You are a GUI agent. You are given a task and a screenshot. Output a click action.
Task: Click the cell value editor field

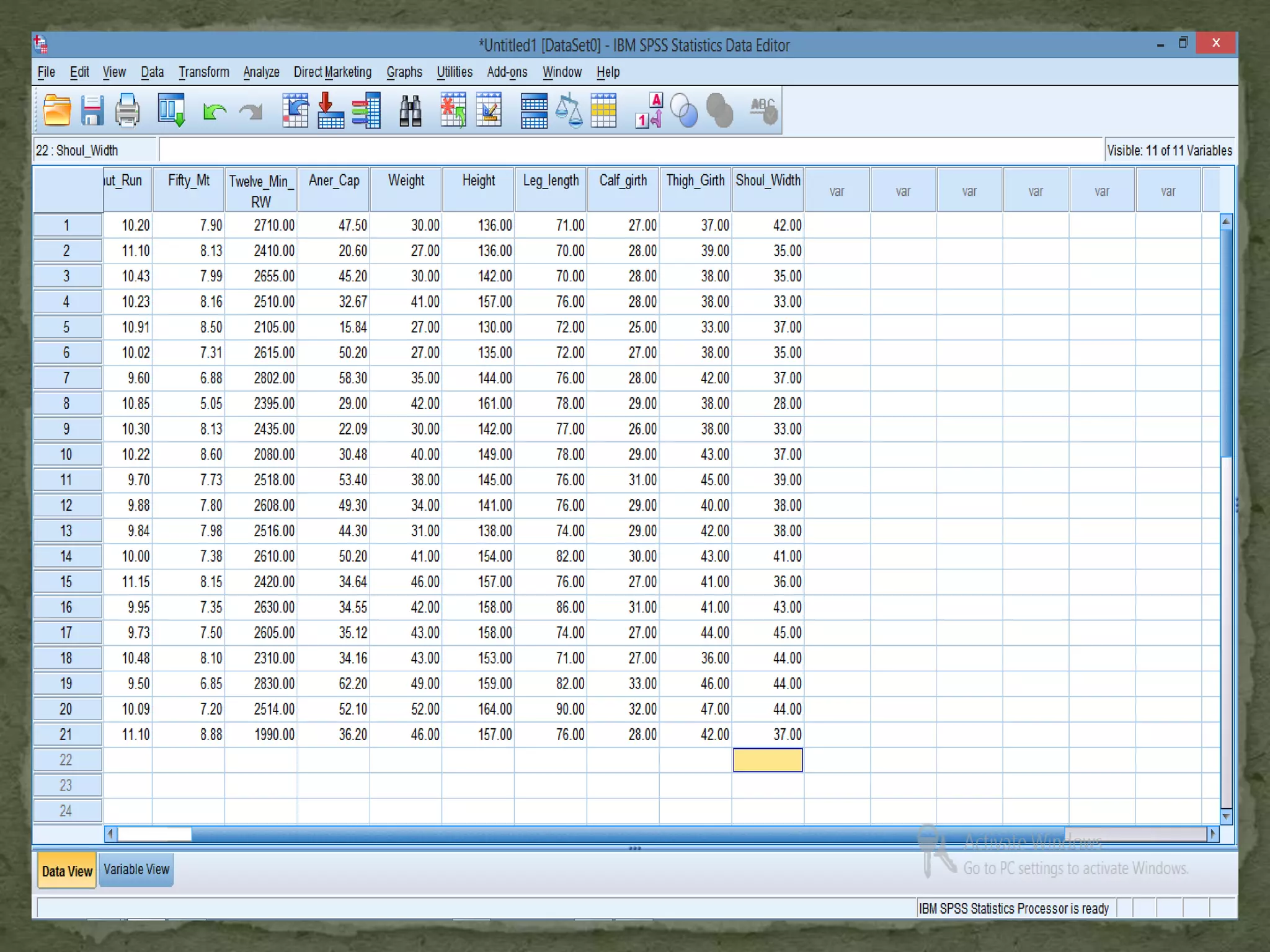(629, 151)
